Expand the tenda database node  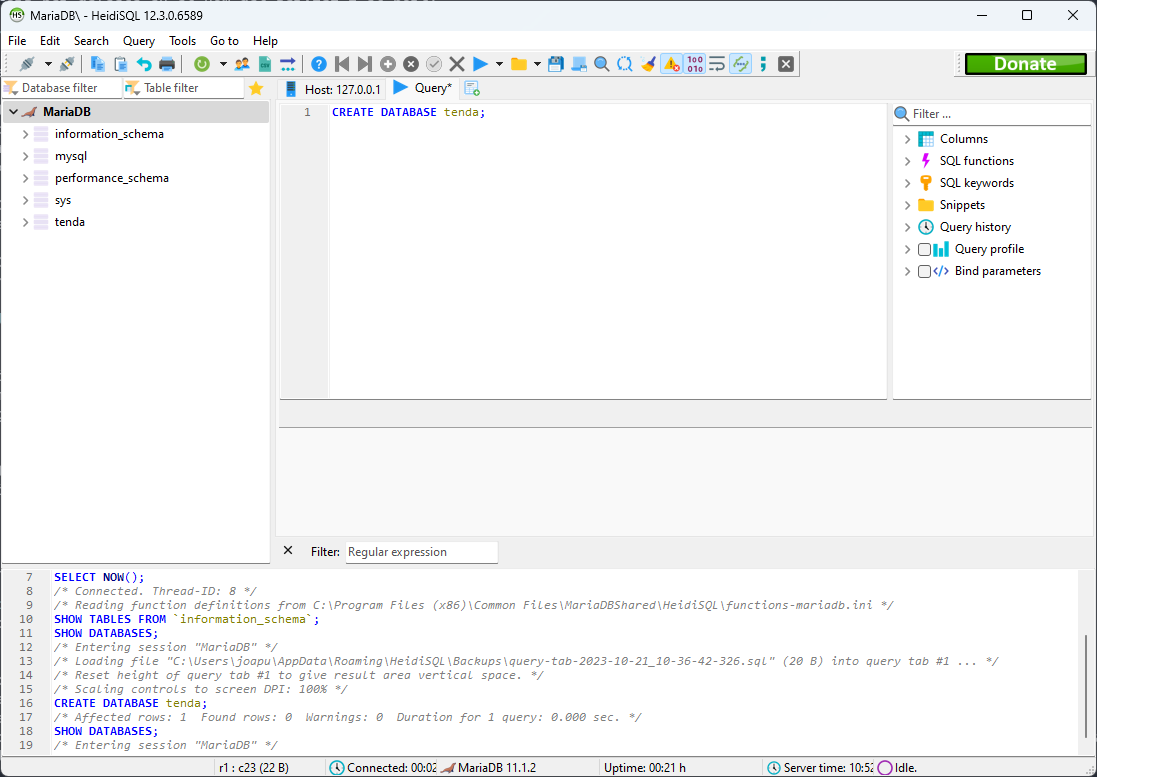[x=26, y=223]
